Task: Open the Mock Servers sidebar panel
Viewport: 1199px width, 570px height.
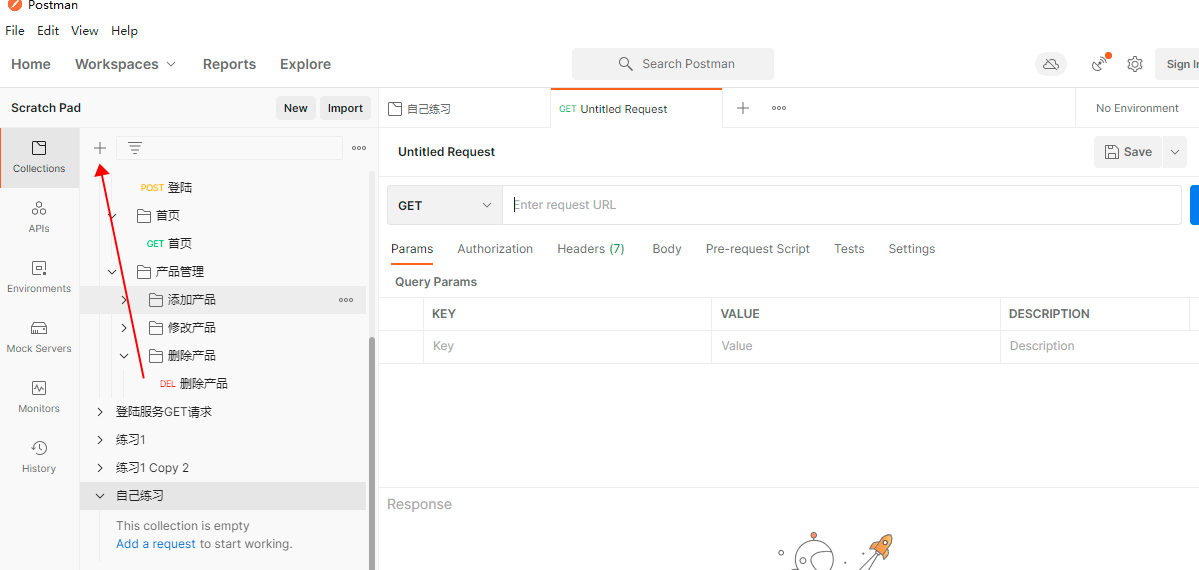Action: 39,337
